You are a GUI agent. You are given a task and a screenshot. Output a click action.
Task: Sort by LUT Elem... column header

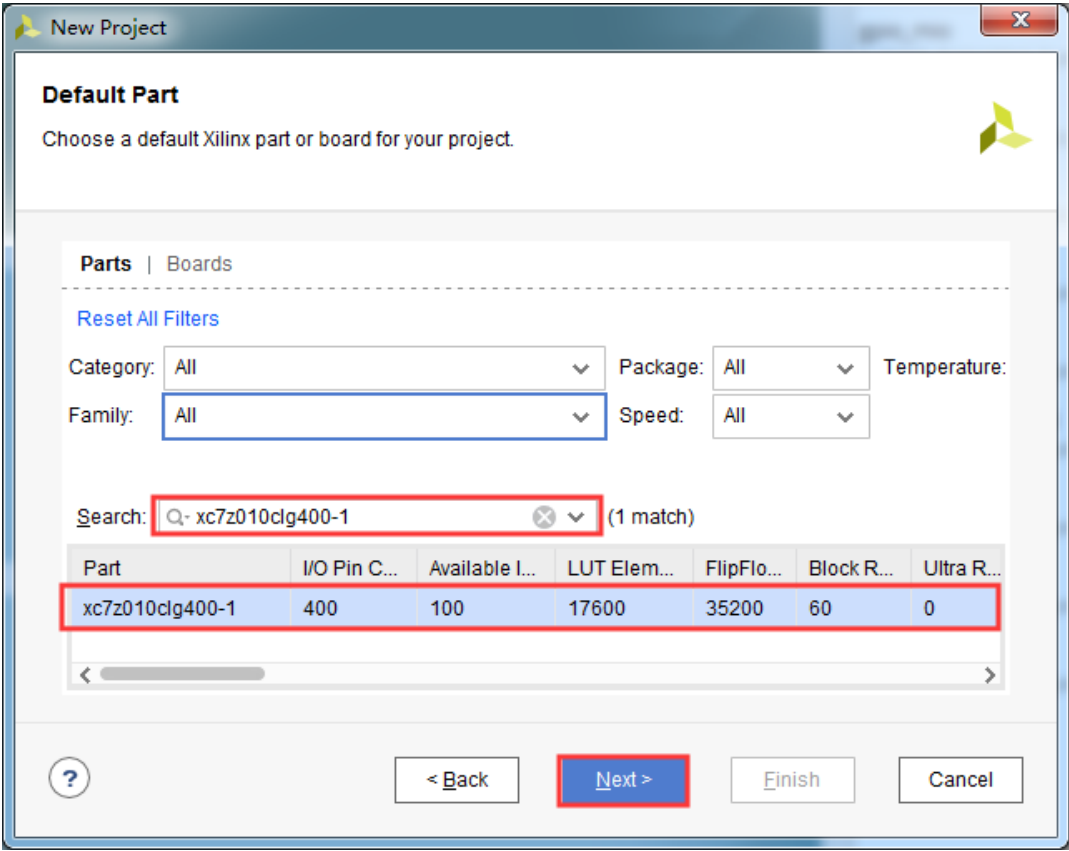[624, 567]
